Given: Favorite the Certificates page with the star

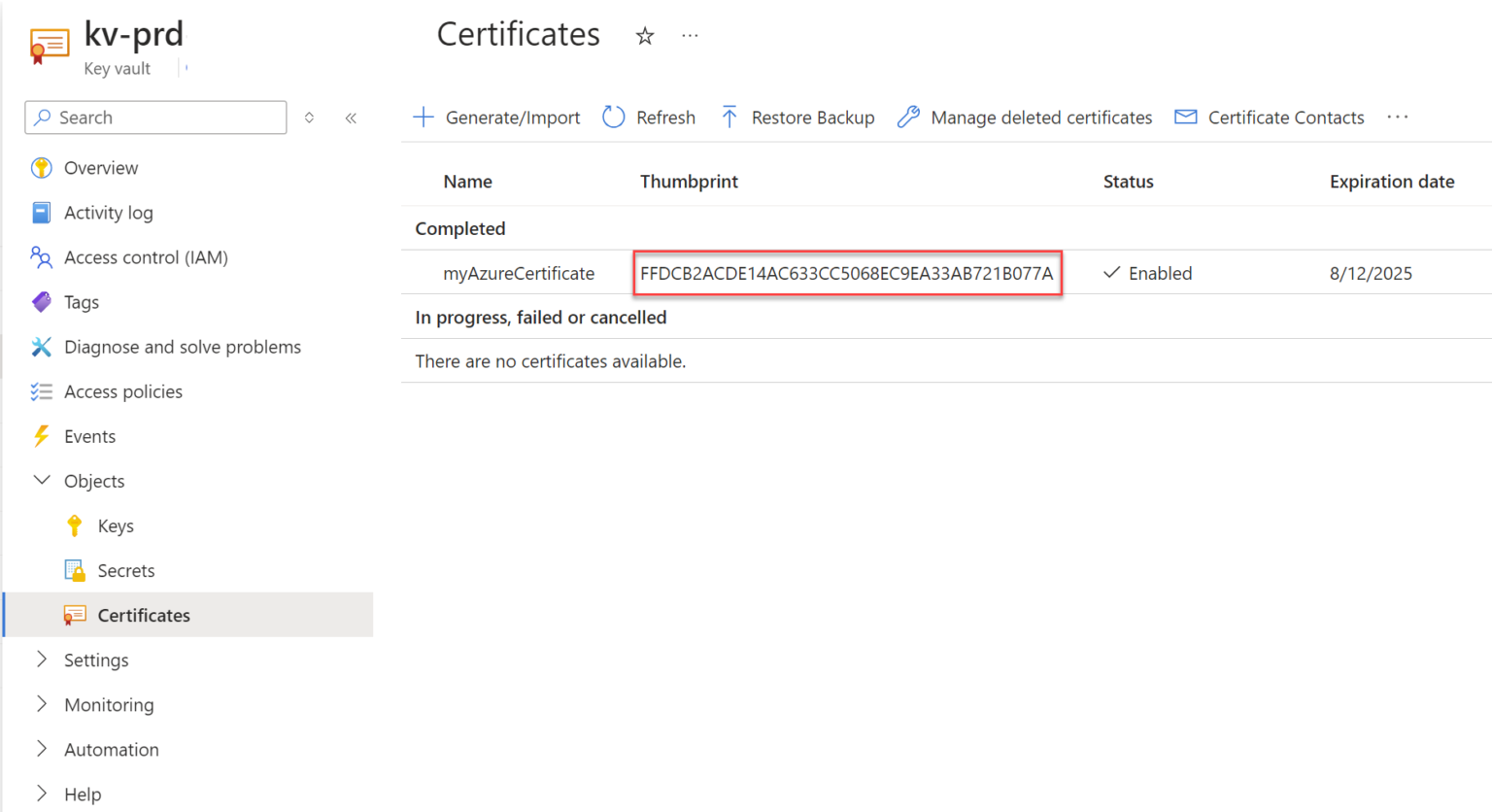Looking at the screenshot, I should (x=645, y=37).
